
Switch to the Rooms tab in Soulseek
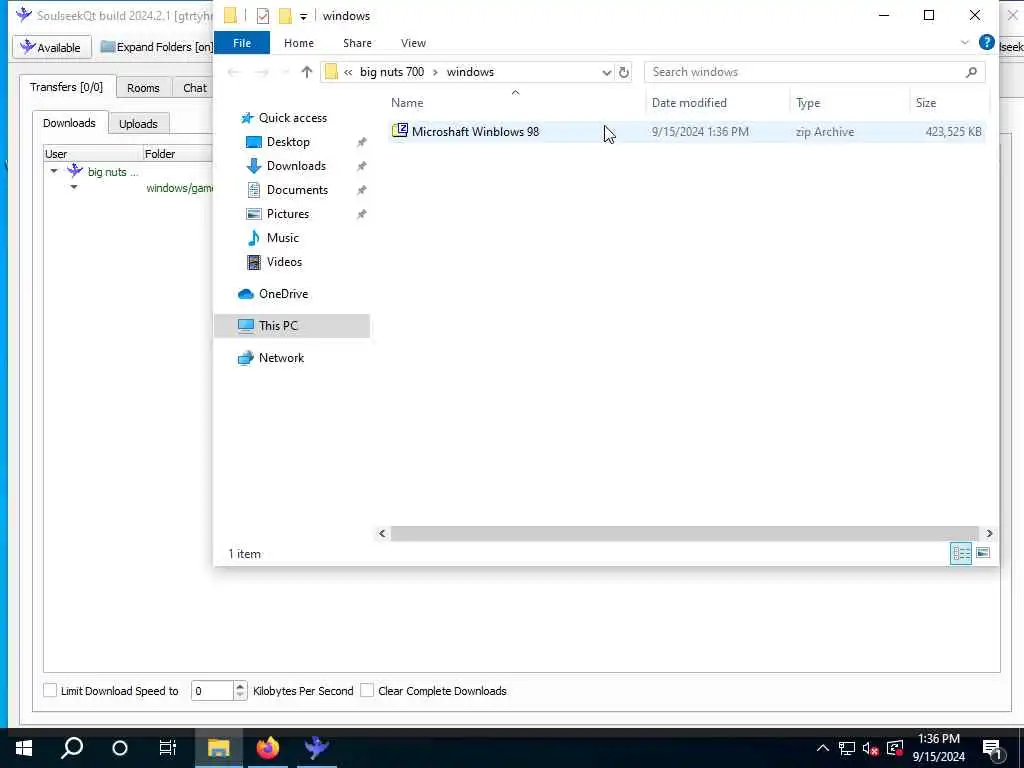pos(143,88)
